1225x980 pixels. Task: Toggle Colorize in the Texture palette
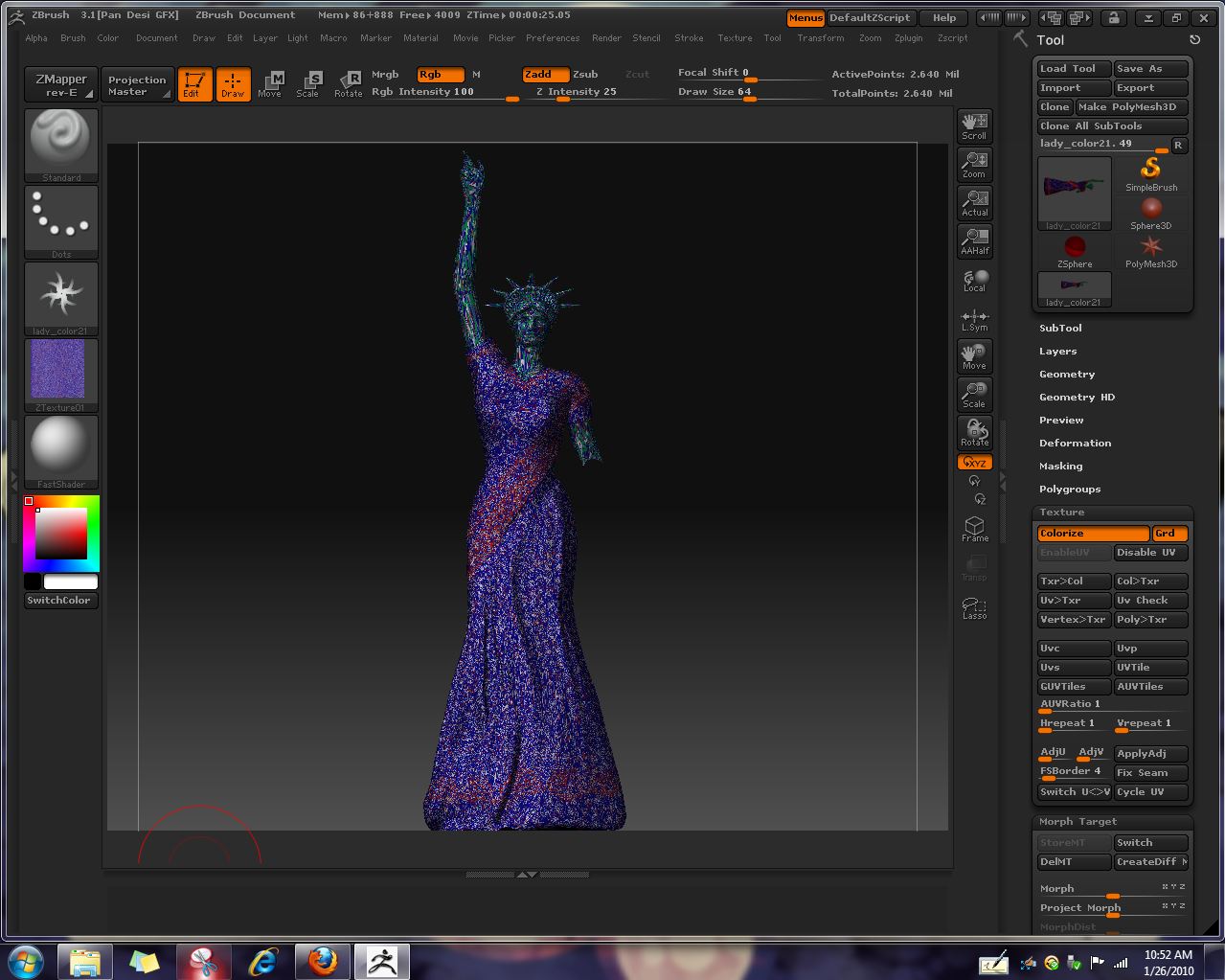(x=1092, y=533)
